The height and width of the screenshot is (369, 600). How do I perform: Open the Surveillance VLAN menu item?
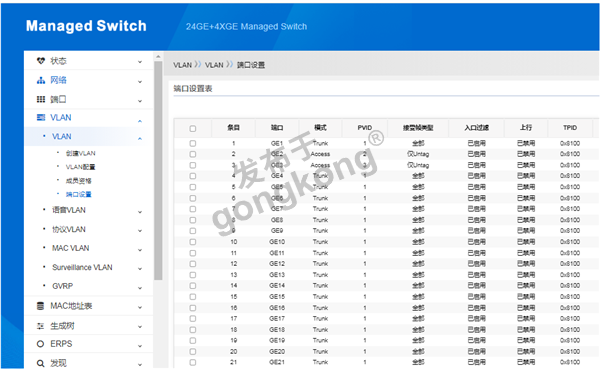(x=82, y=267)
